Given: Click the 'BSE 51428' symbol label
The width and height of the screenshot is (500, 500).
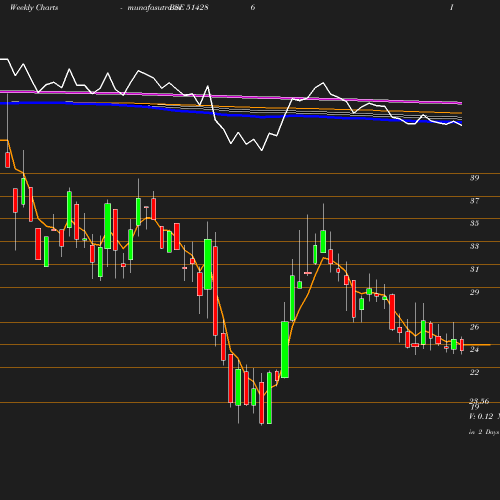Looking at the screenshot, I should (189, 7).
